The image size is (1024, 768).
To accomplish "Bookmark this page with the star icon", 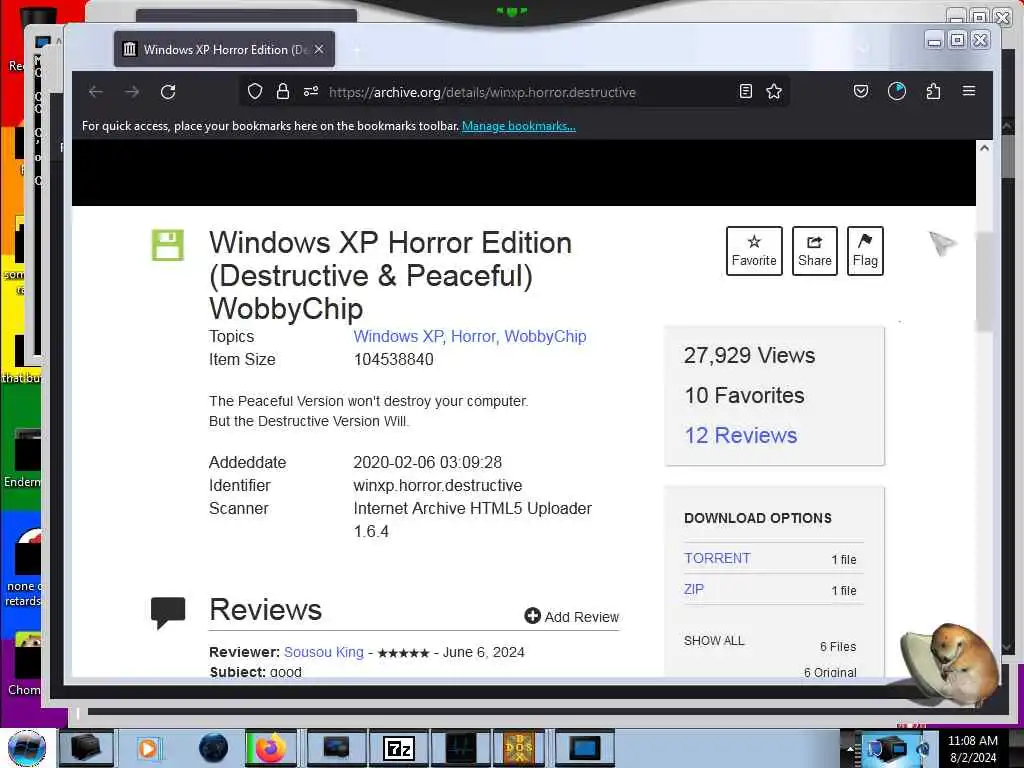I will 774,91.
